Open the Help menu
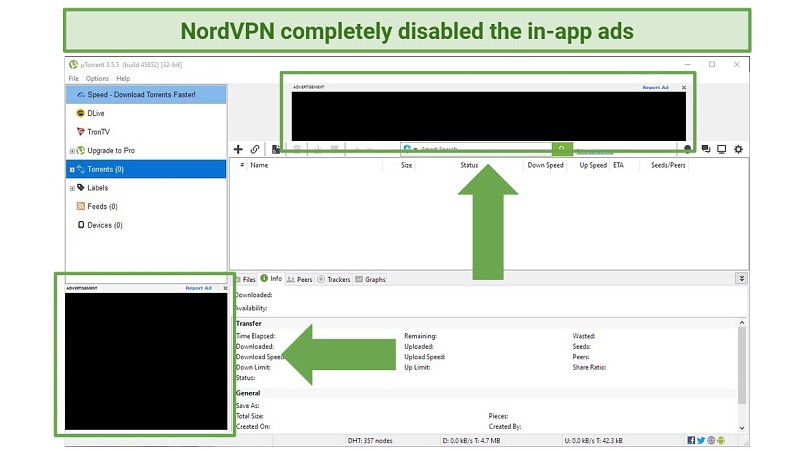Image resolution: width=806 pixels, height=453 pixels. coord(123,79)
